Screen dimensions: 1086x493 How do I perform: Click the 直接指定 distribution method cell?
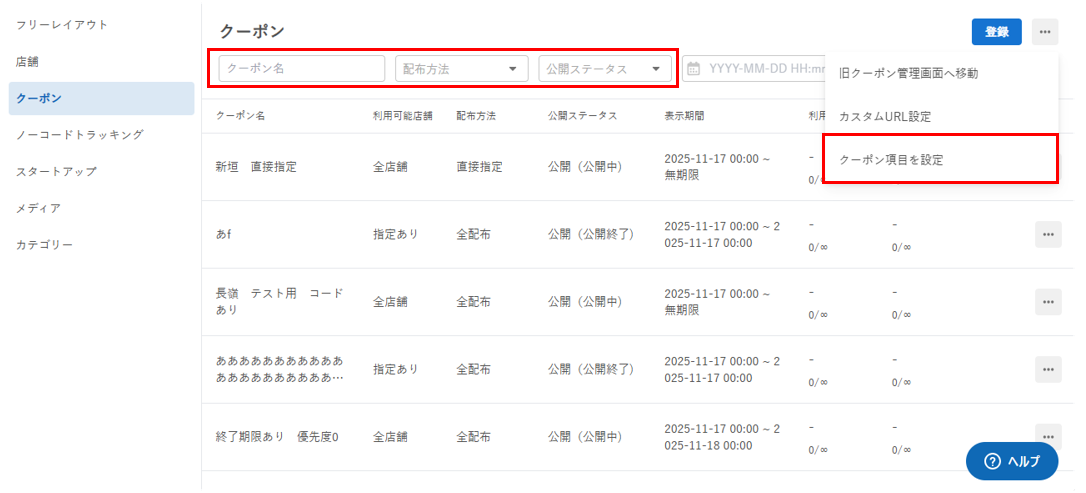pos(479,167)
